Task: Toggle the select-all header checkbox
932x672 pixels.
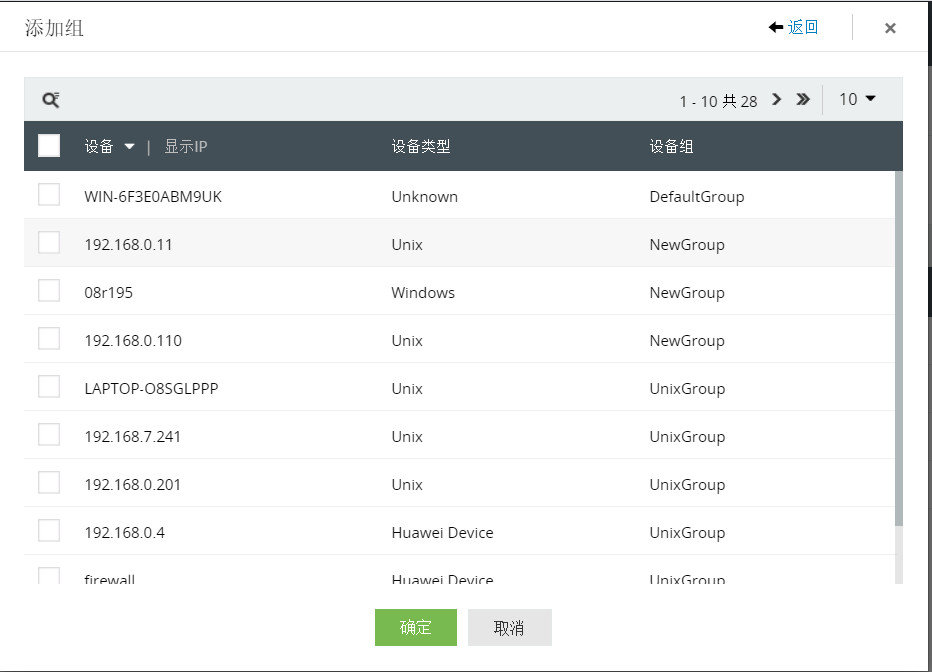Action: point(49,146)
